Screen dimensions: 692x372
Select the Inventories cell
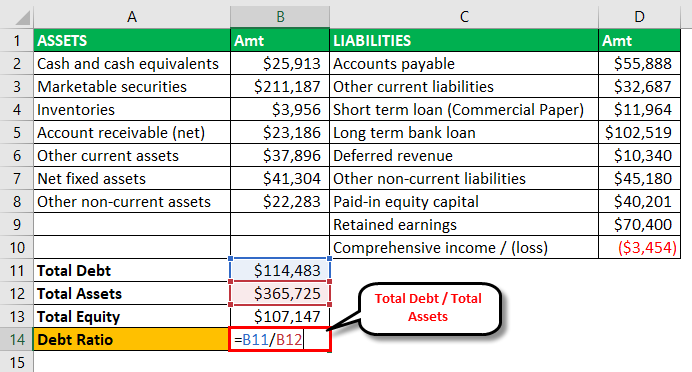coord(132,109)
